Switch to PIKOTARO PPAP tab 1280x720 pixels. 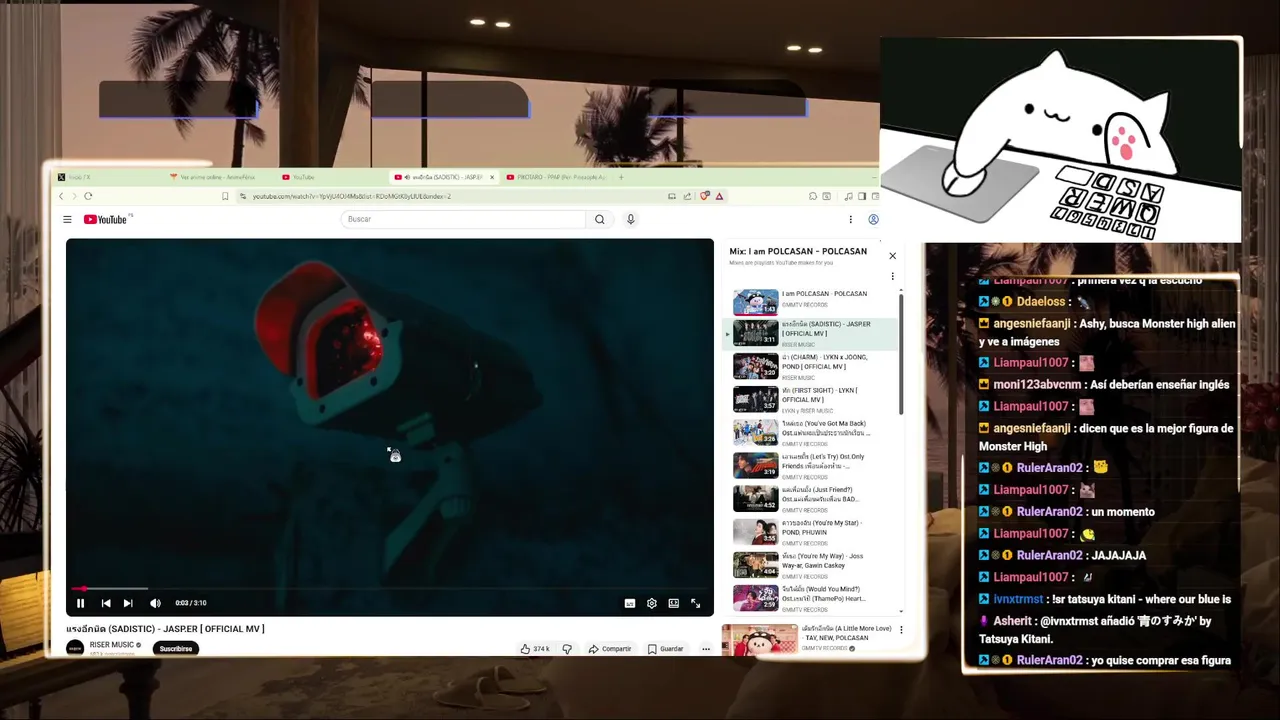click(555, 177)
